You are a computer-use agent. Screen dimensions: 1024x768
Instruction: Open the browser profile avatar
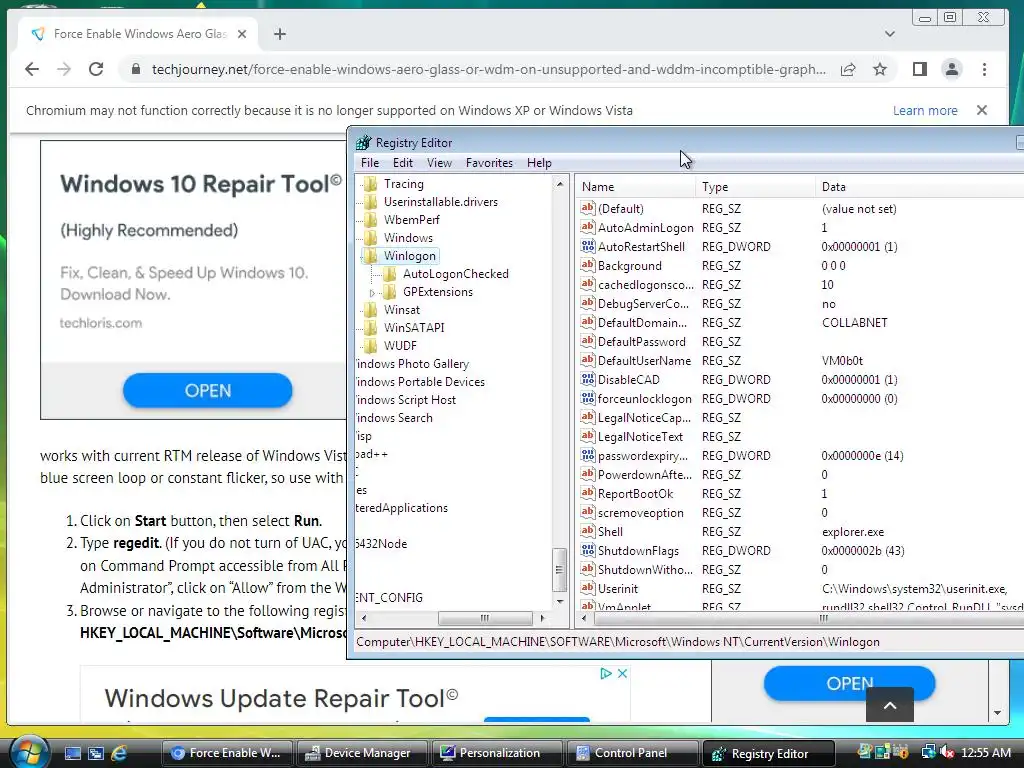click(x=952, y=69)
